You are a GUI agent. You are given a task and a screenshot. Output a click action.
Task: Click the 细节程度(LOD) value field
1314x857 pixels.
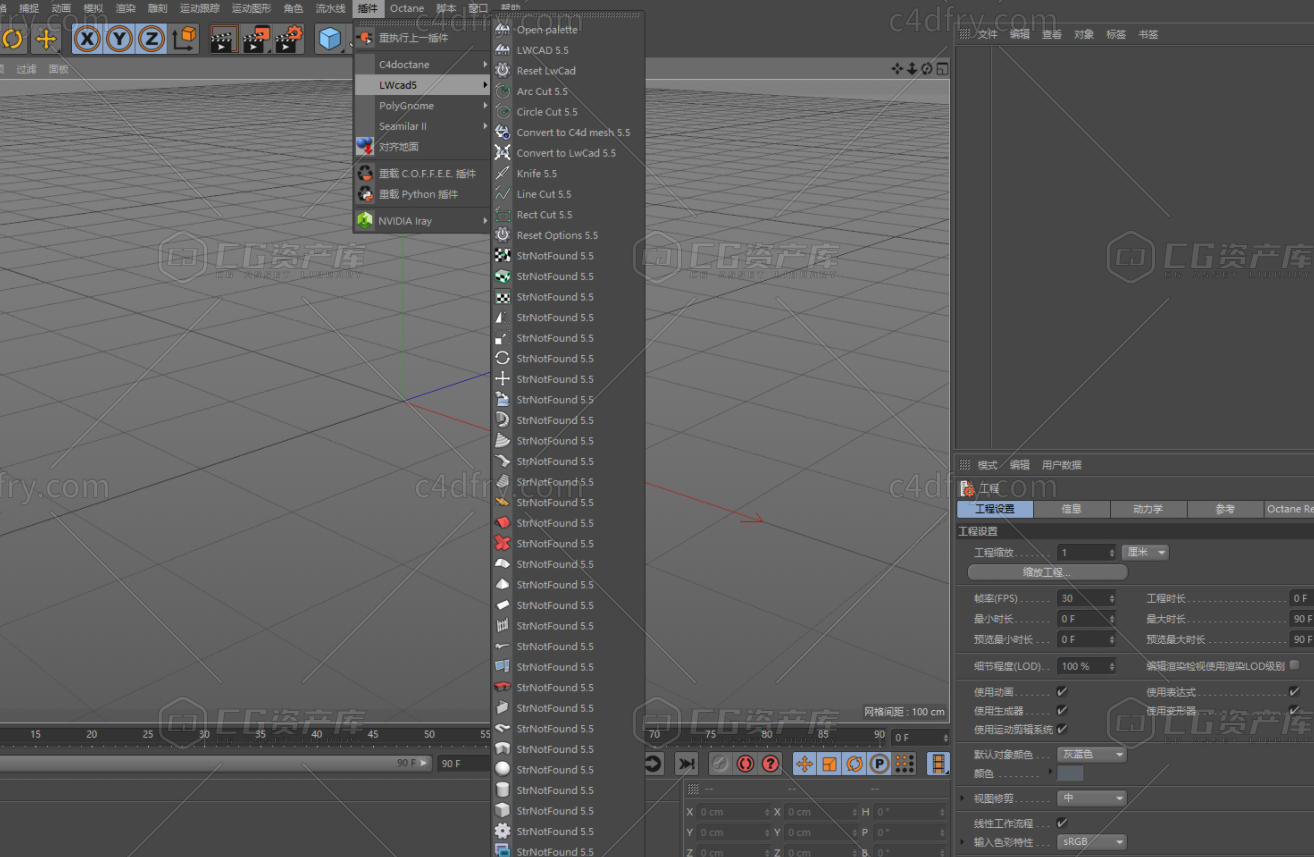click(x=1087, y=666)
